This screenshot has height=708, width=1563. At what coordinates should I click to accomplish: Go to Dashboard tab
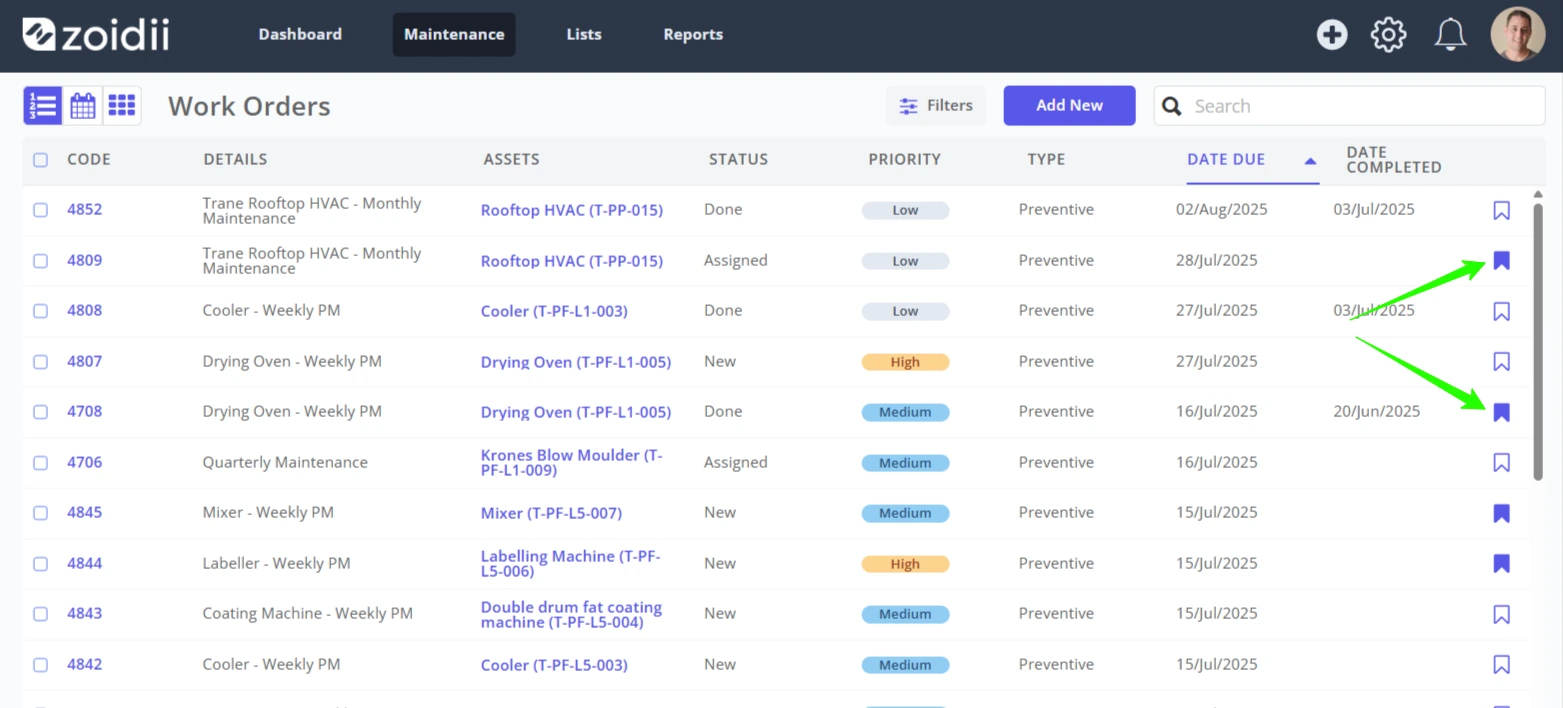[300, 34]
